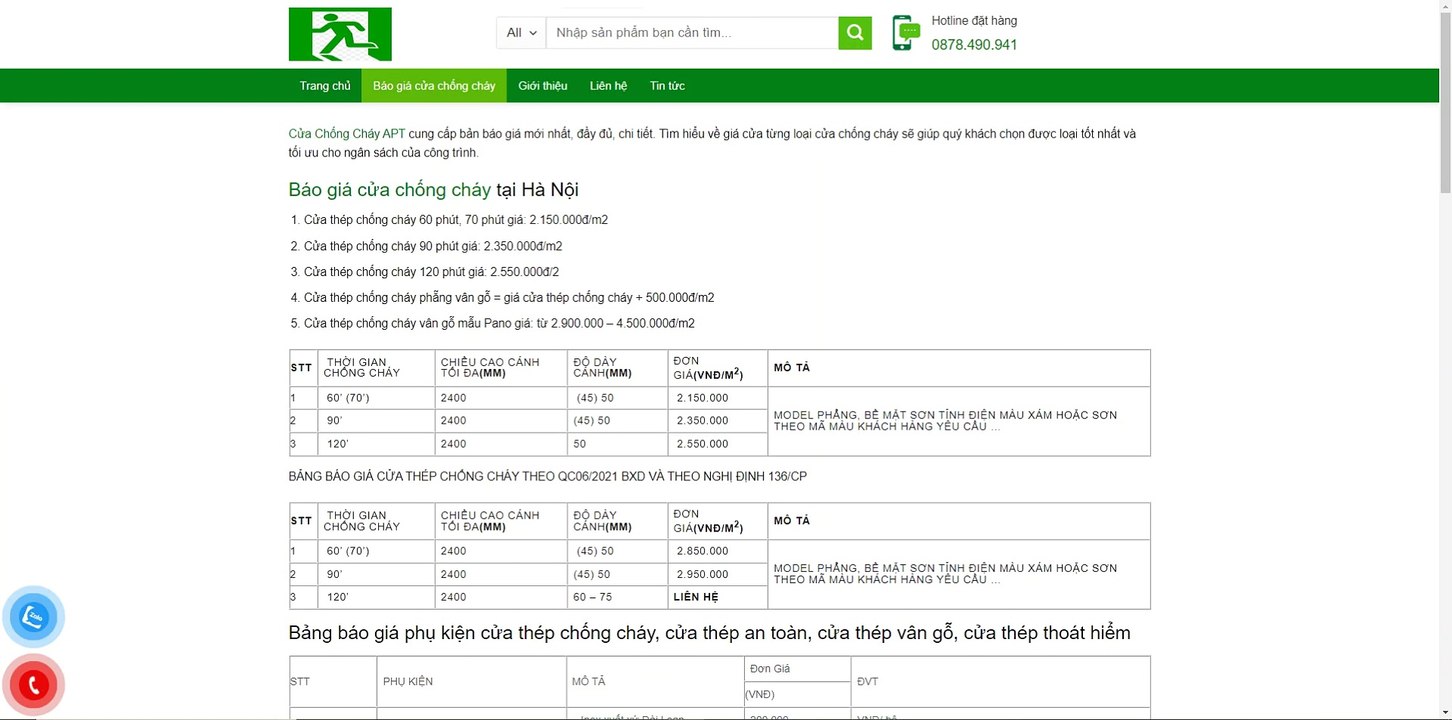Click price cell 2.550.000 in first table
Viewport: 1452px width, 720px height.
tap(718, 444)
